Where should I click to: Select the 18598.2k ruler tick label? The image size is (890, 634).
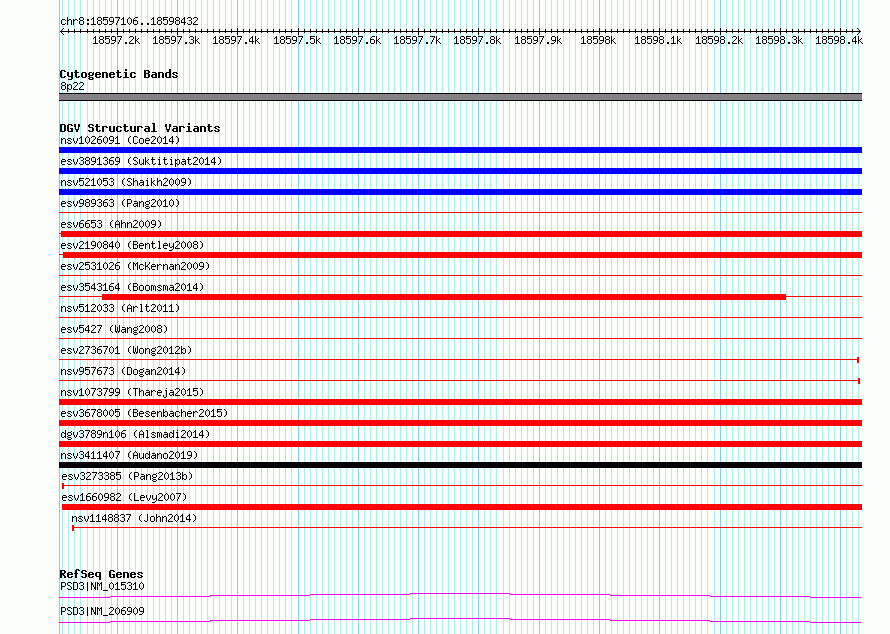coord(719,40)
